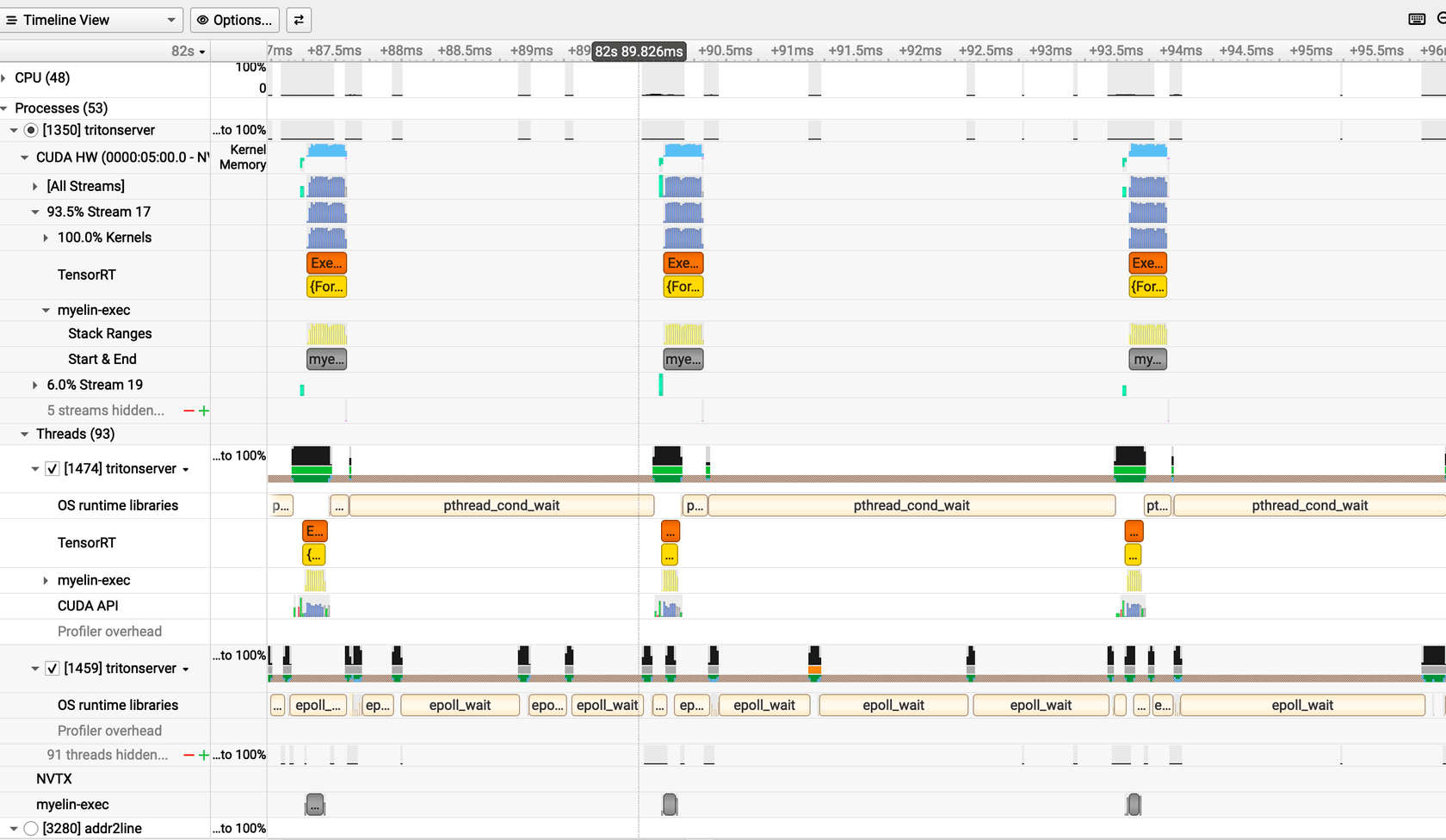Click the green plus icon beside '5 streams hidden'
This screenshot has height=840, width=1446.
click(x=204, y=411)
